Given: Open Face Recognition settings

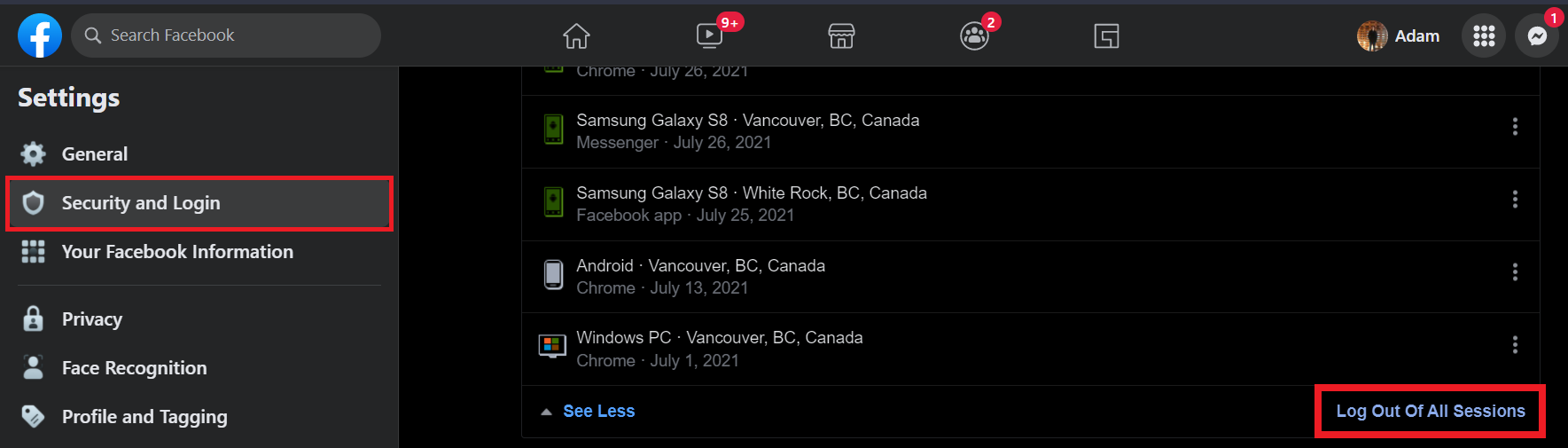Looking at the screenshot, I should [x=134, y=368].
